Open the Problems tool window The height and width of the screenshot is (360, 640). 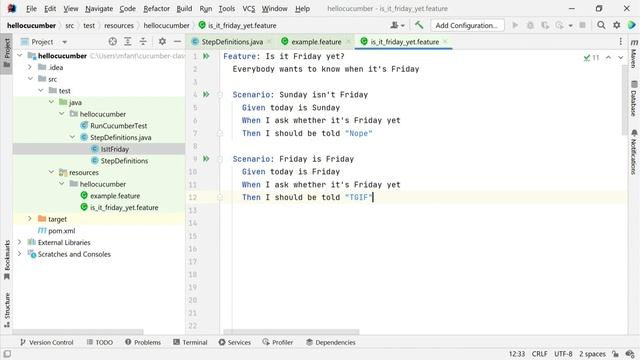pyautogui.click(x=143, y=342)
